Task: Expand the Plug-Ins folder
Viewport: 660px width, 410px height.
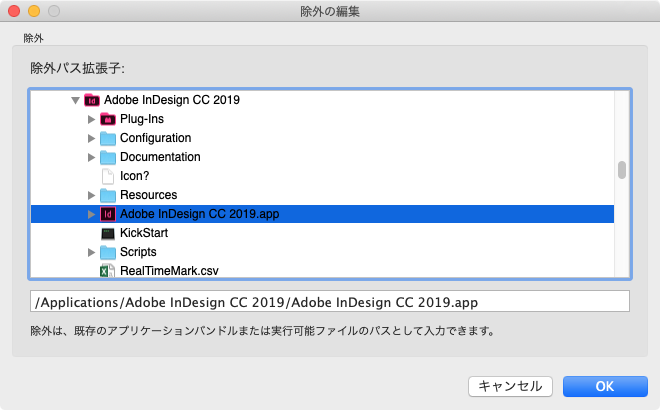Action: tap(91, 119)
